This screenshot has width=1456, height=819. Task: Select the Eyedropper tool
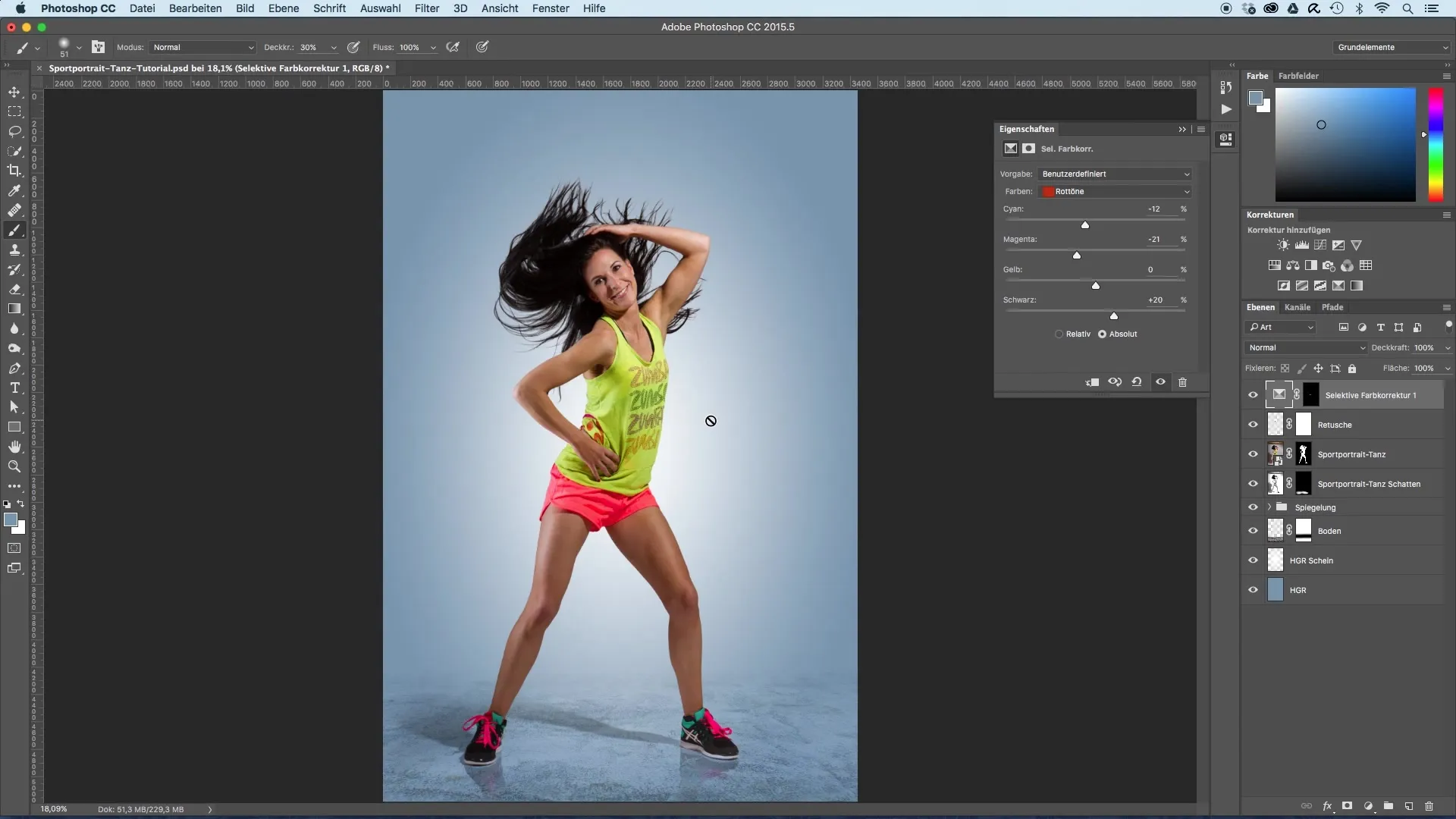point(14,190)
